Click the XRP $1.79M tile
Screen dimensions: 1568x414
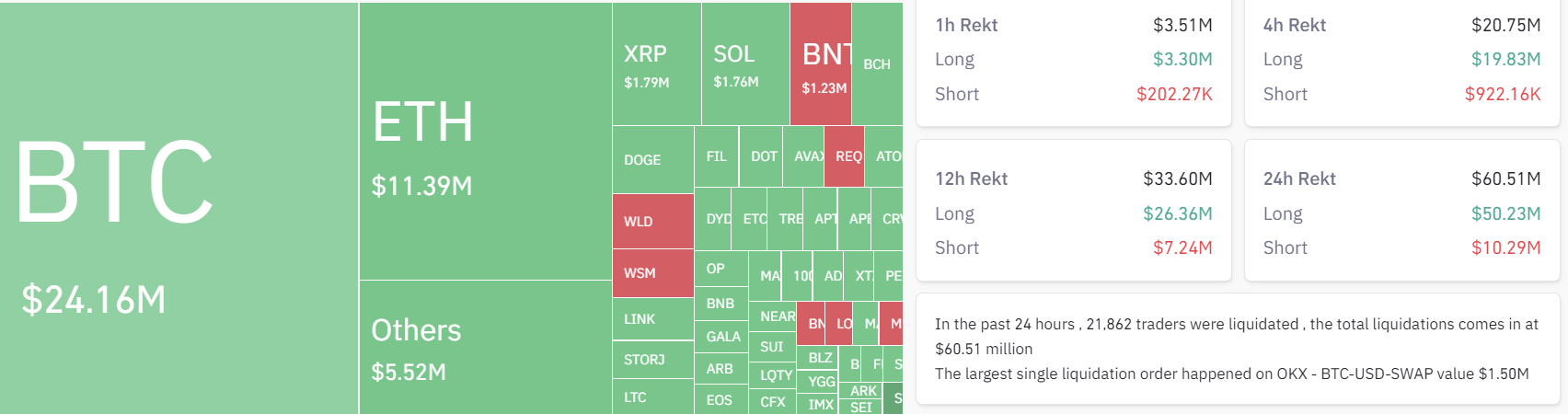[x=656, y=64]
